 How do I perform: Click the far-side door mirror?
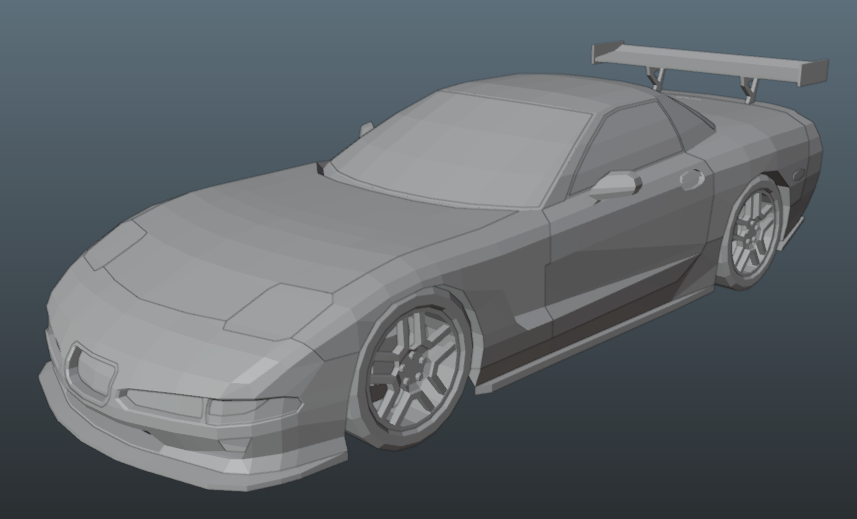366,129
